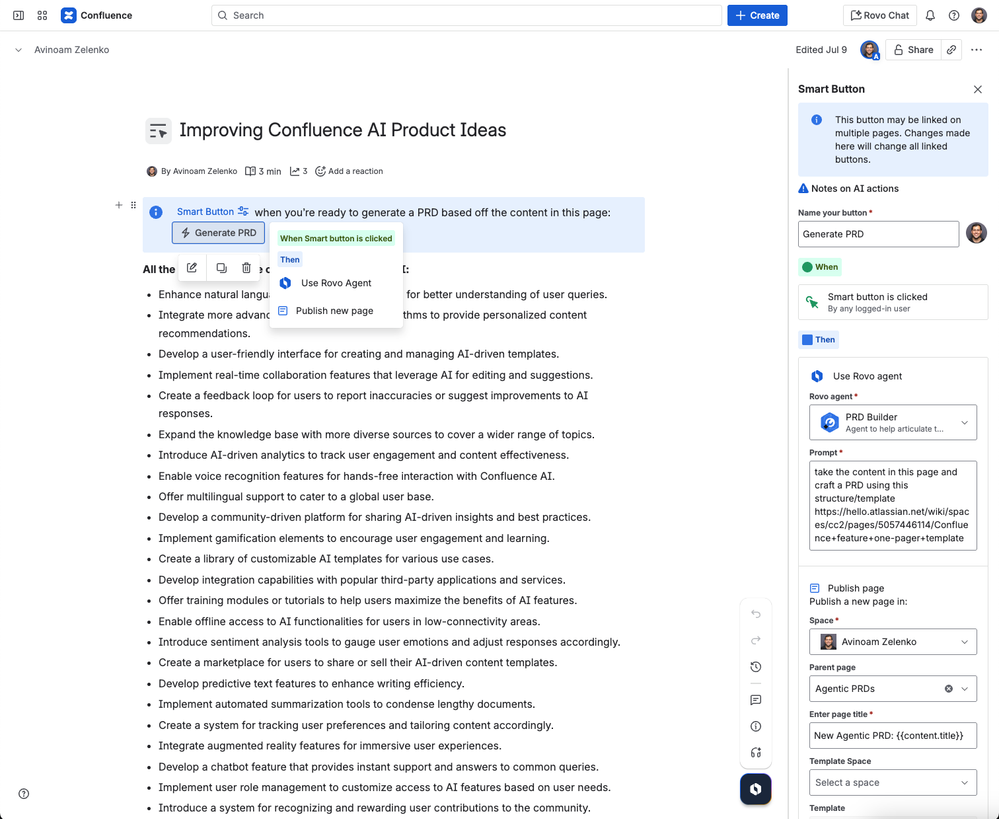999x819 pixels.
Task: Select Use Rovo Agent in the popup
Action: point(325,283)
